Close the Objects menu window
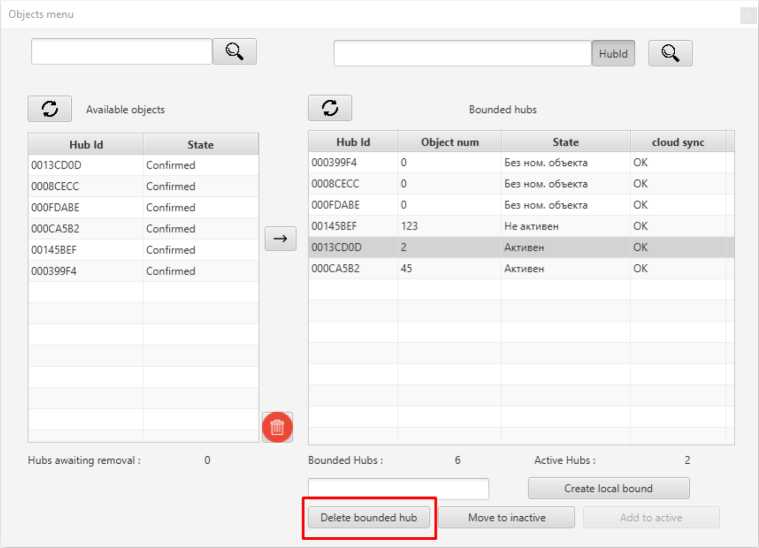Screen dimensions: 759x548 (747, 15)
